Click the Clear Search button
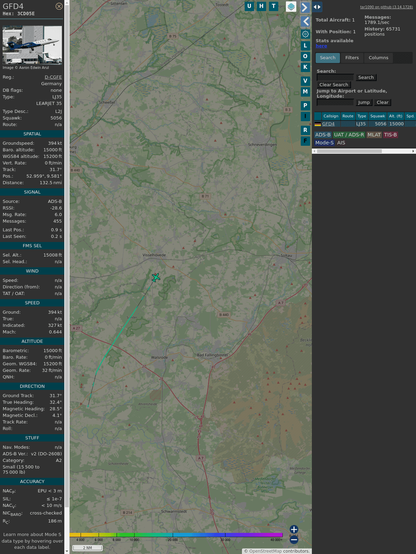The width and height of the screenshot is (416, 554). [x=334, y=85]
